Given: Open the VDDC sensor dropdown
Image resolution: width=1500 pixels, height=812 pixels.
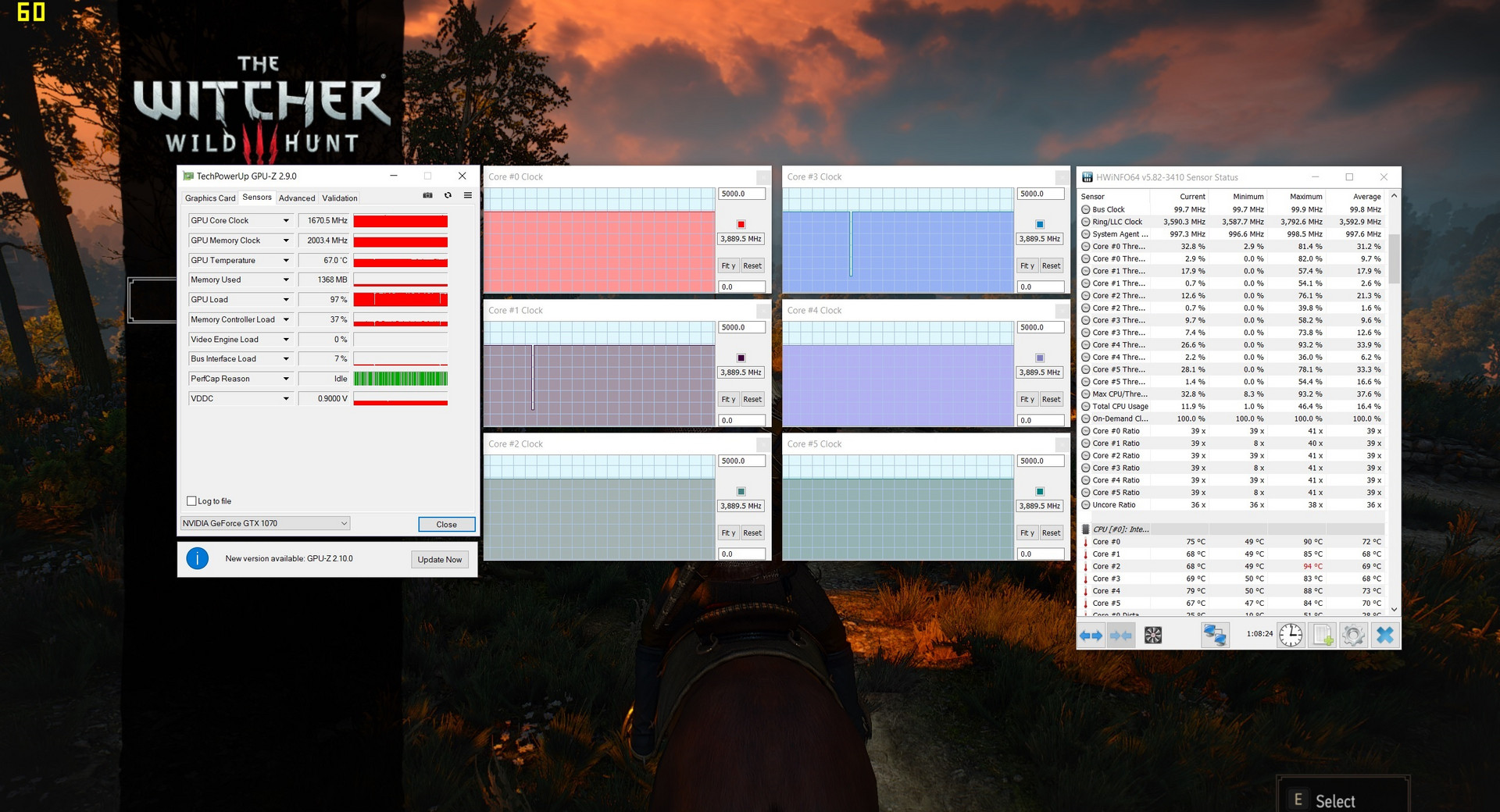Looking at the screenshot, I should tap(286, 398).
